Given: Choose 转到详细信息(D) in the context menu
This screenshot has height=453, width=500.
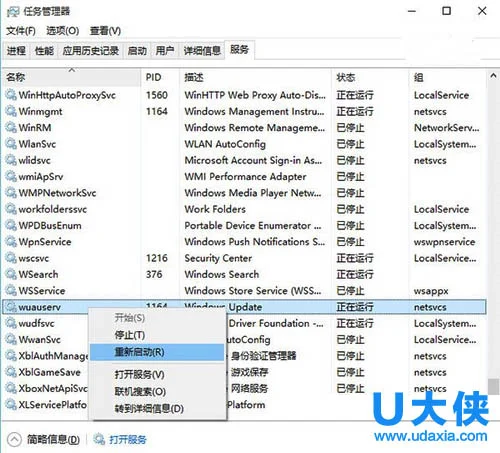Looking at the screenshot, I should [157, 408].
